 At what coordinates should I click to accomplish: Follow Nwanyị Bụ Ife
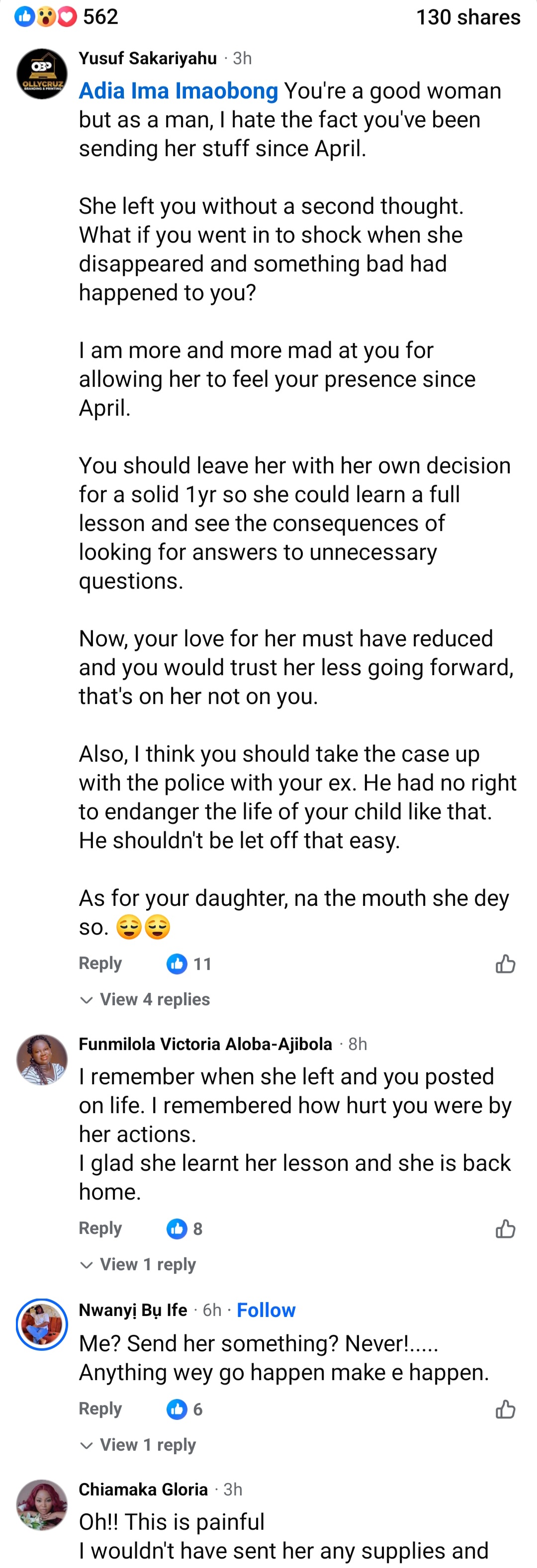[266, 1309]
